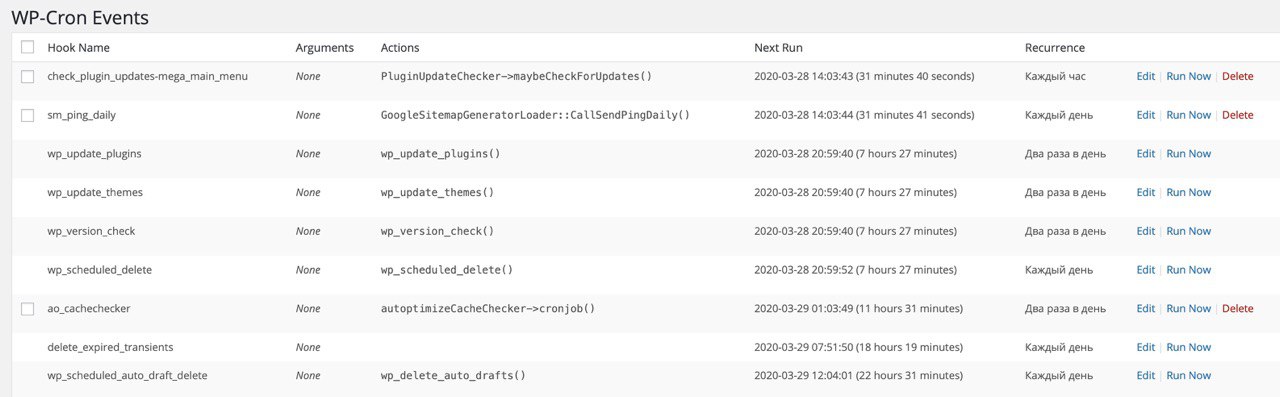The image size is (1280, 397).
Task: Delete the sm_ping_daily event
Action: [x=1237, y=115]
